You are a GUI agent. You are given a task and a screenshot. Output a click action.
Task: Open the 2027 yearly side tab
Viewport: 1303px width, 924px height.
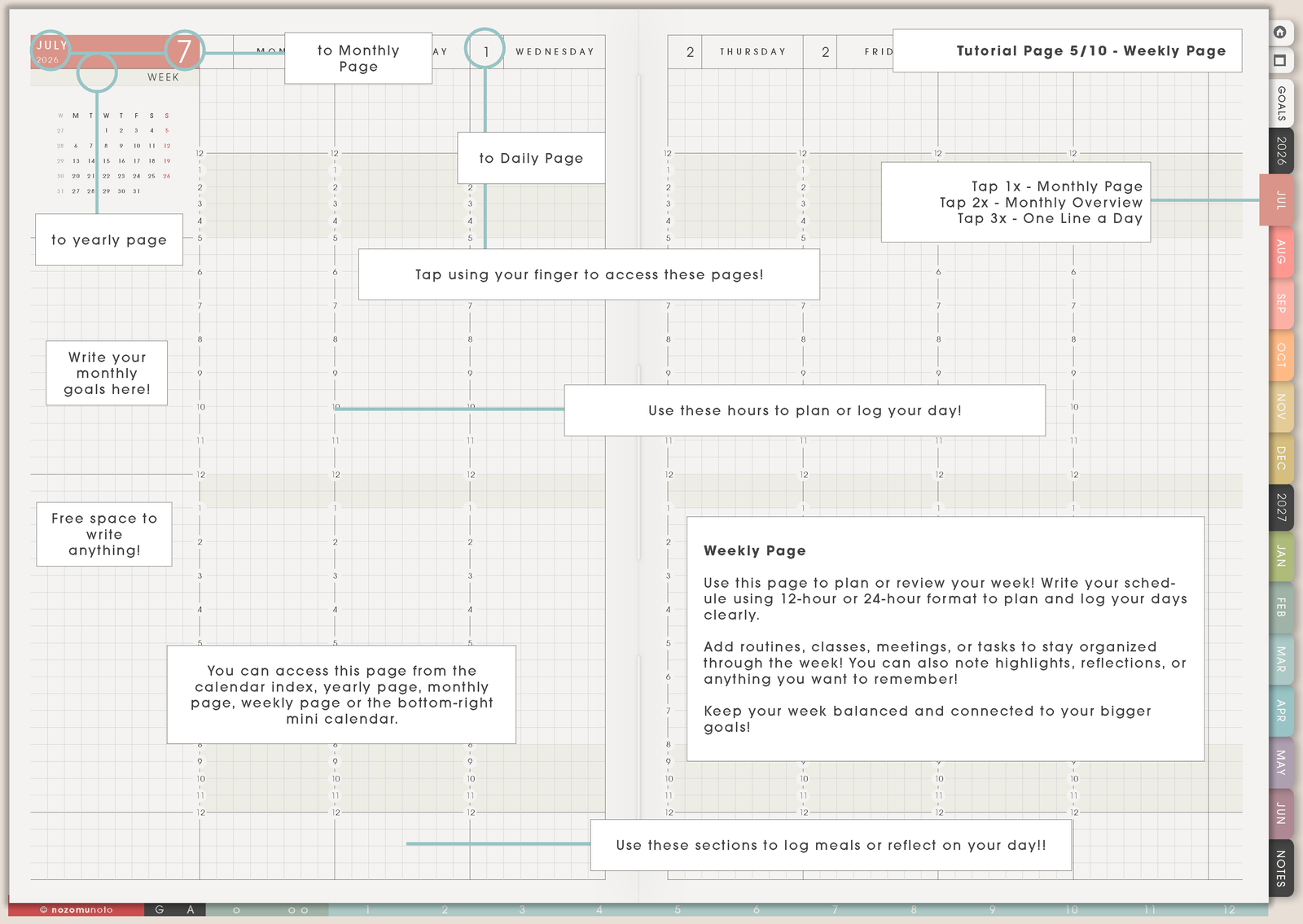(1281, 507)
